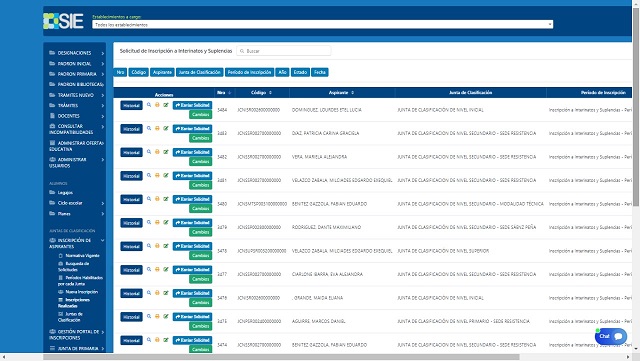
Task: Click the orange print icon in row 3484
Action: coord(157,105)
